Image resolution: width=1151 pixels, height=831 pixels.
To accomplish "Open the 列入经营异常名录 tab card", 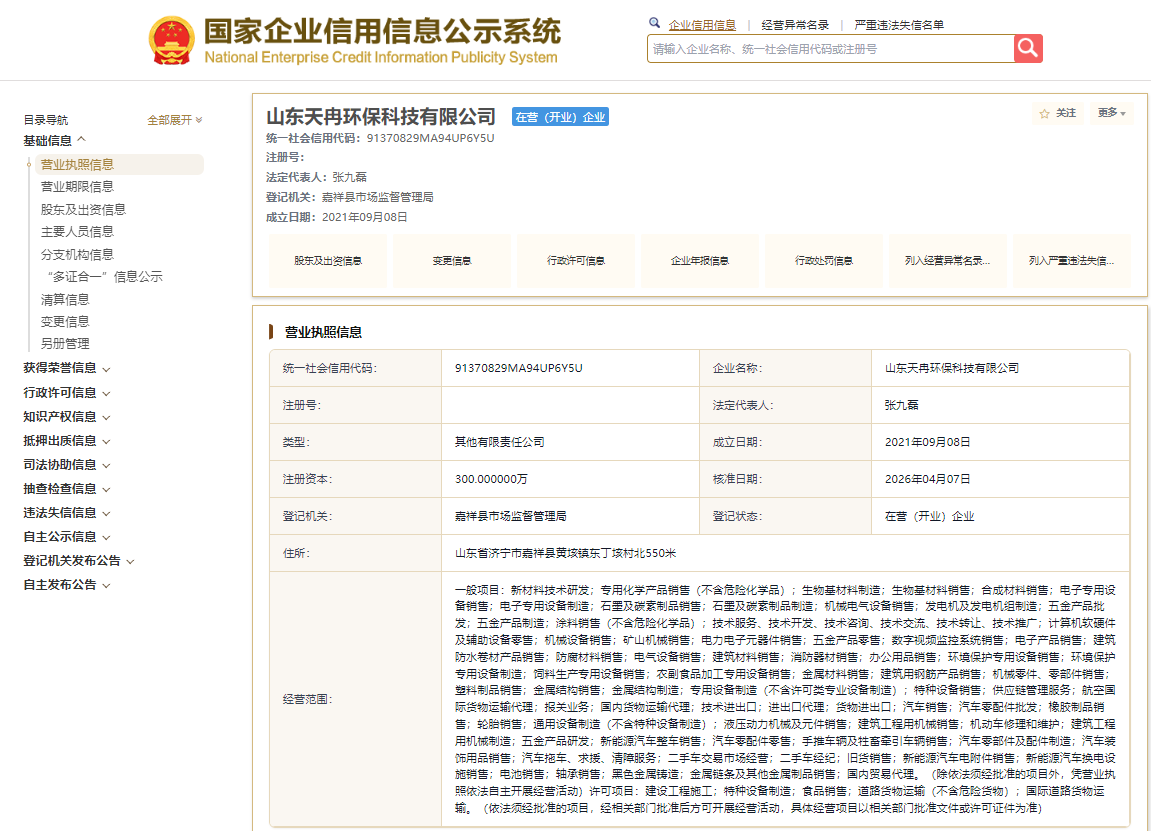I will coord(948,261).
